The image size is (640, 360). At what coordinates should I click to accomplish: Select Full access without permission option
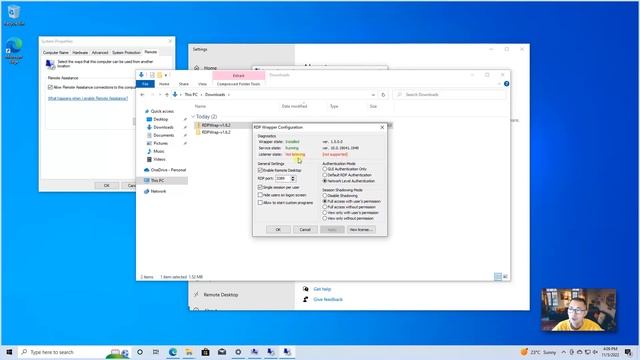pos(325,207)
